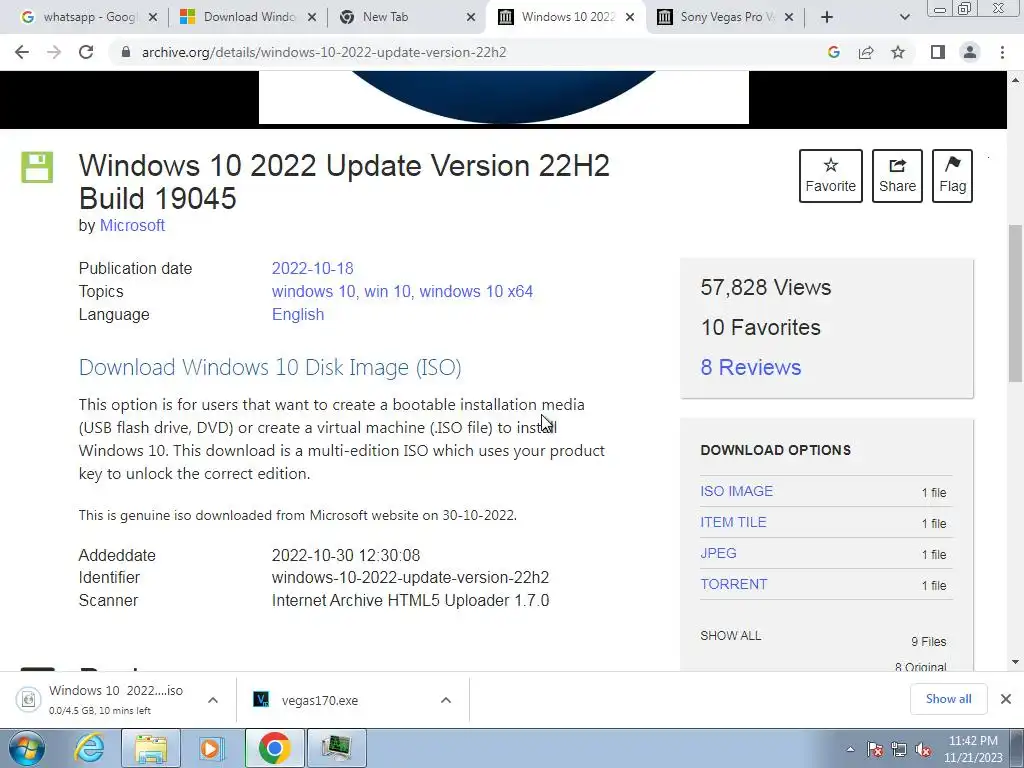Expand options for the Windows 10 iso download
This screenshot has height=768, width=1024.
(x=213, y=700)
